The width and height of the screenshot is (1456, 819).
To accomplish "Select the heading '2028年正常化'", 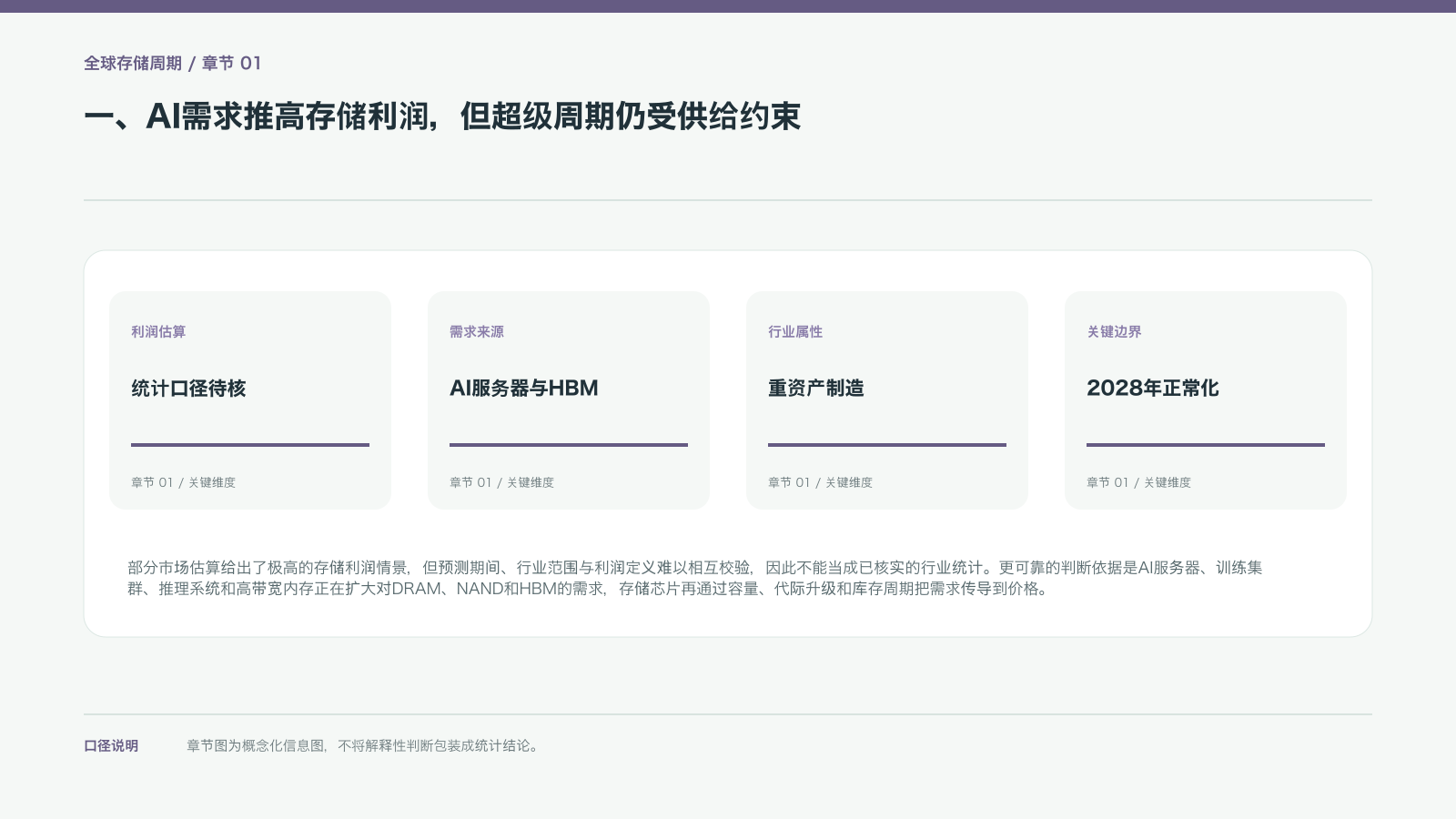I will click(1153, 388).
